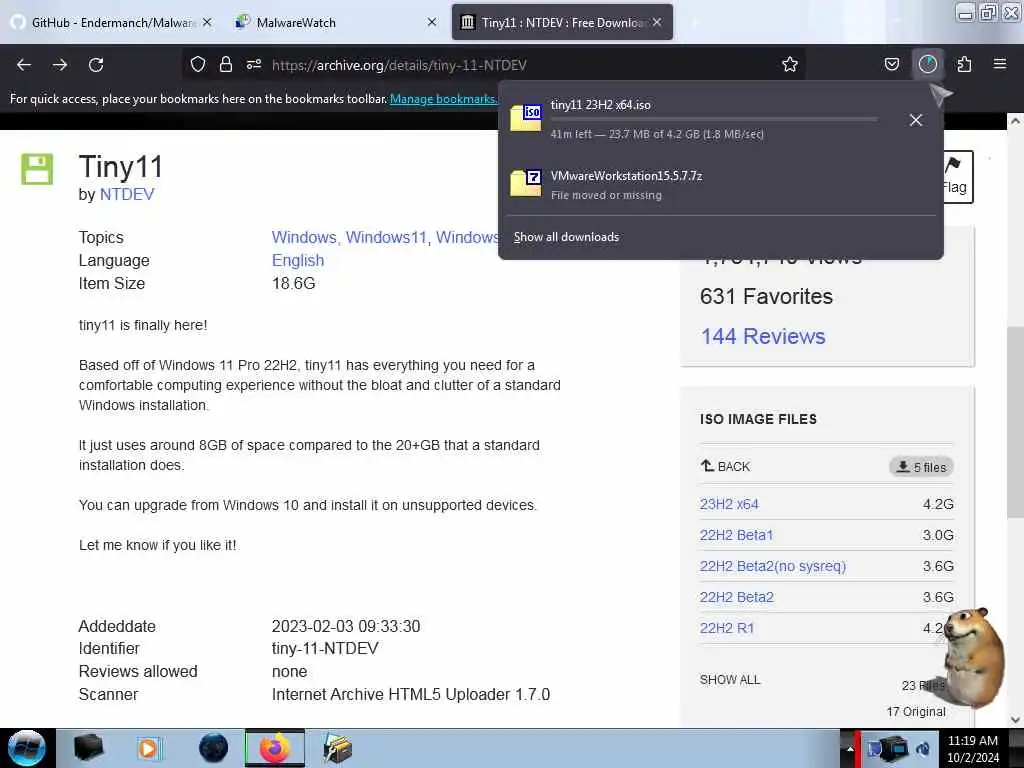The width and height of the screenshot is (1024, 768).
Task: Go back with the browser back arrow
Action: tap(24, 65)
